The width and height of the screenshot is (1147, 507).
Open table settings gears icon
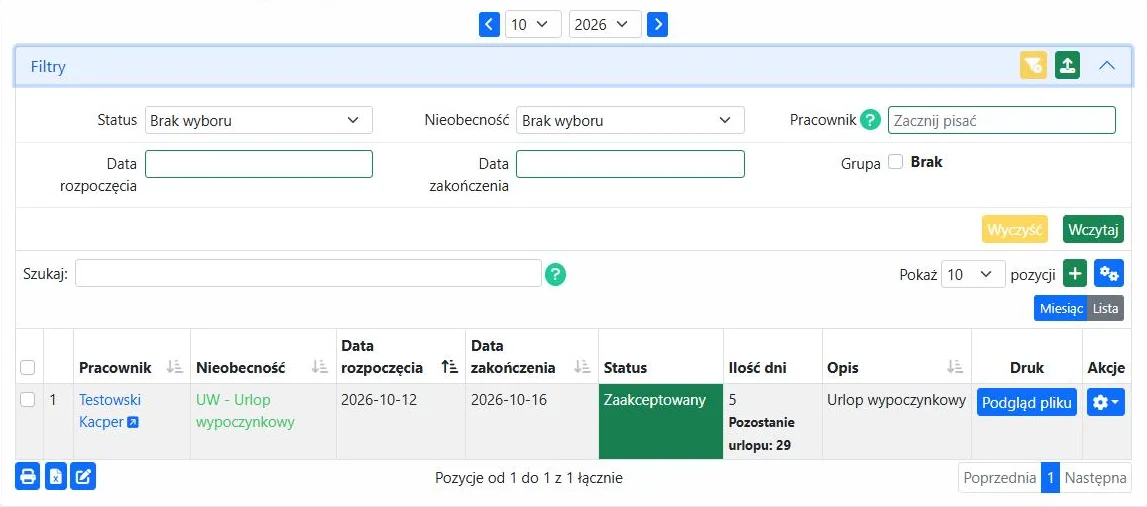(1109, 274)
